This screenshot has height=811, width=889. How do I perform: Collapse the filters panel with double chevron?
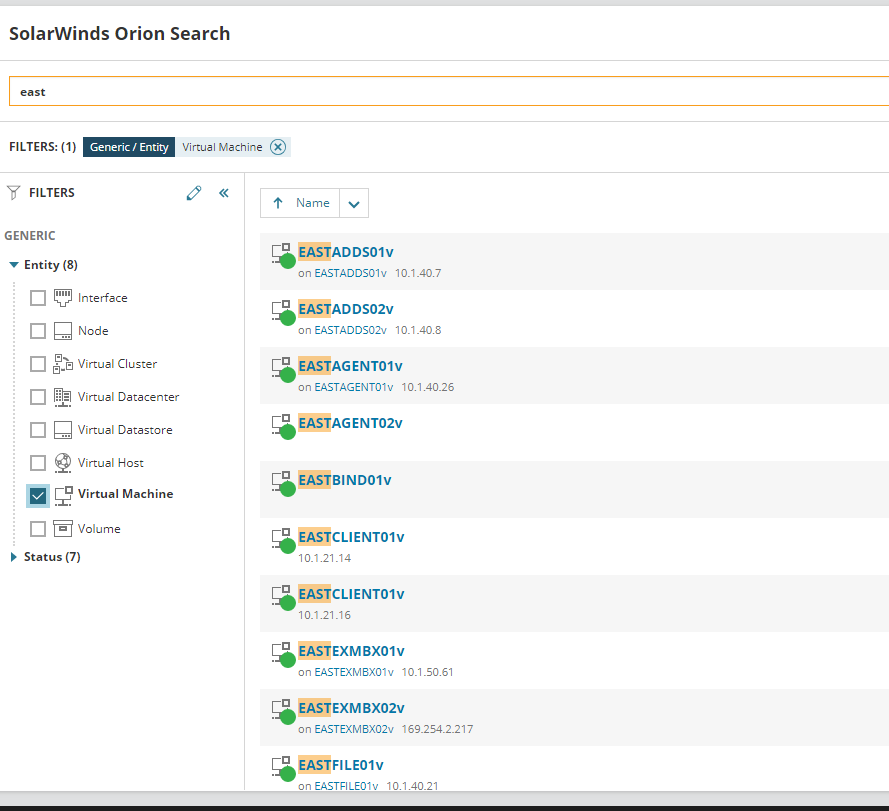pyautogui.click(x=224, y=193)
